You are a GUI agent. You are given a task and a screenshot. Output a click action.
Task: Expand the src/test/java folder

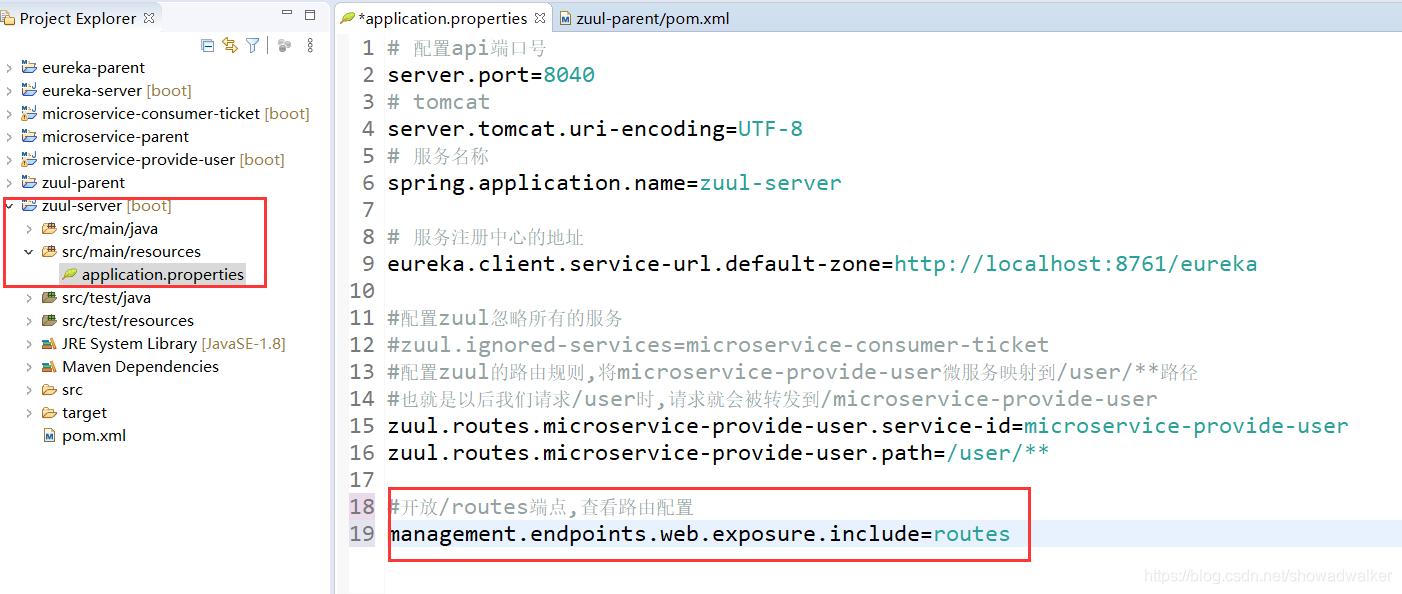click(30, 298)
